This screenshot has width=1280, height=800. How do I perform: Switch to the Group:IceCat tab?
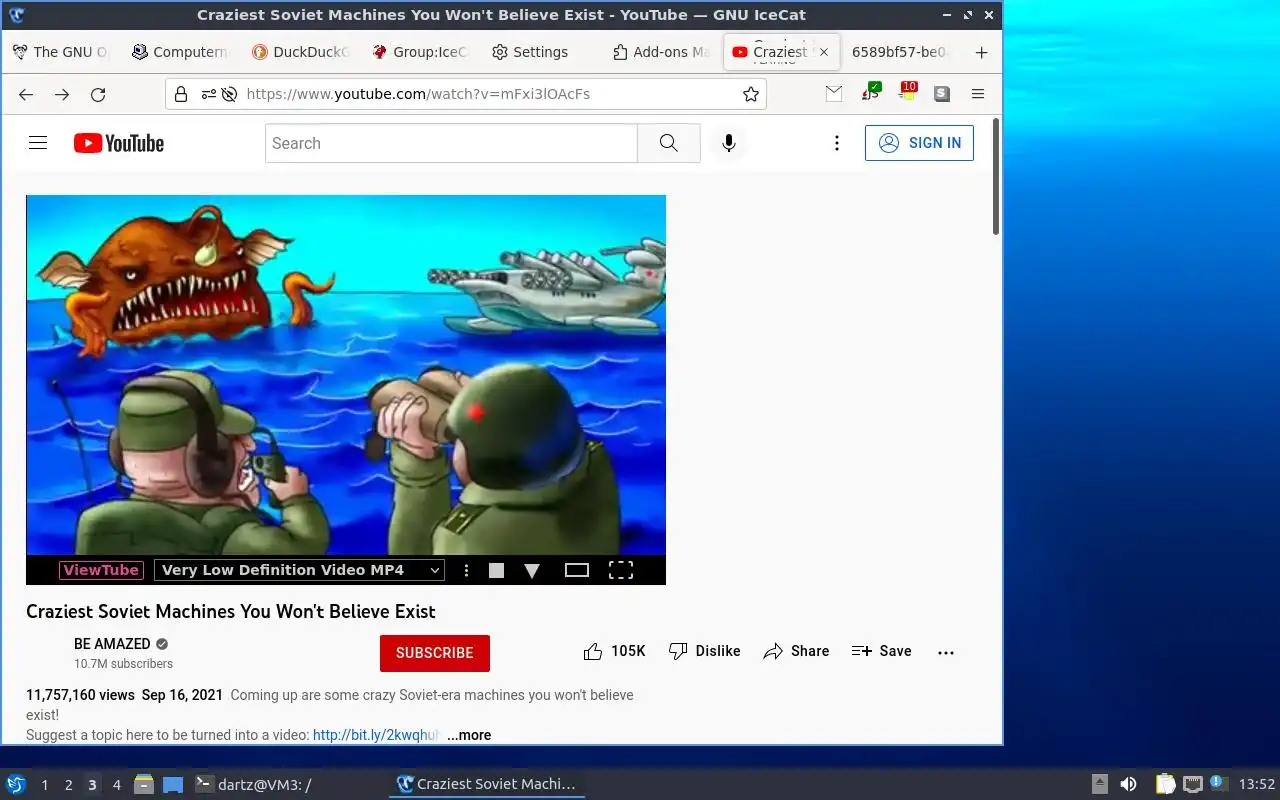420,52
